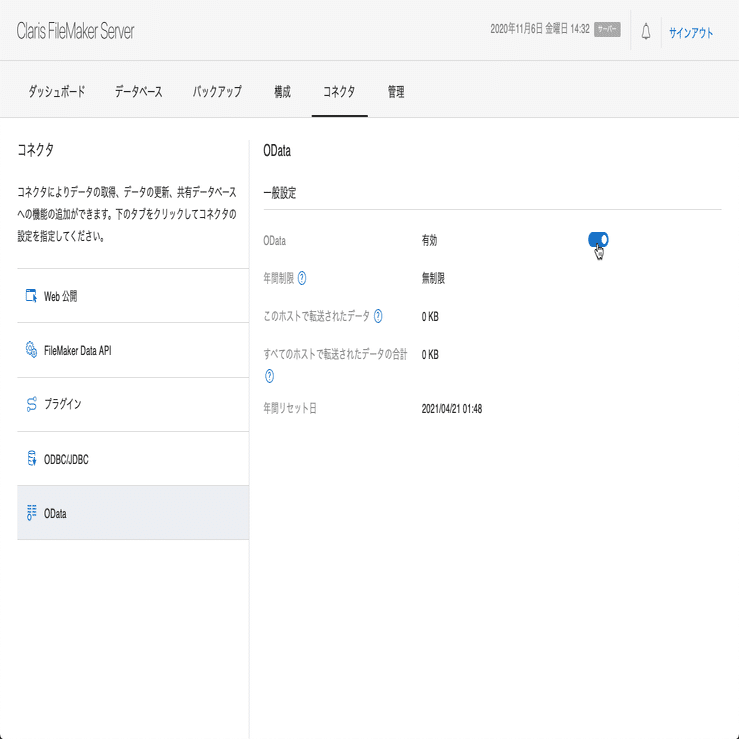Open help icon next to このホストで転送されたデータ
This screenshot has width=739, height=739.
coord(378,316)
